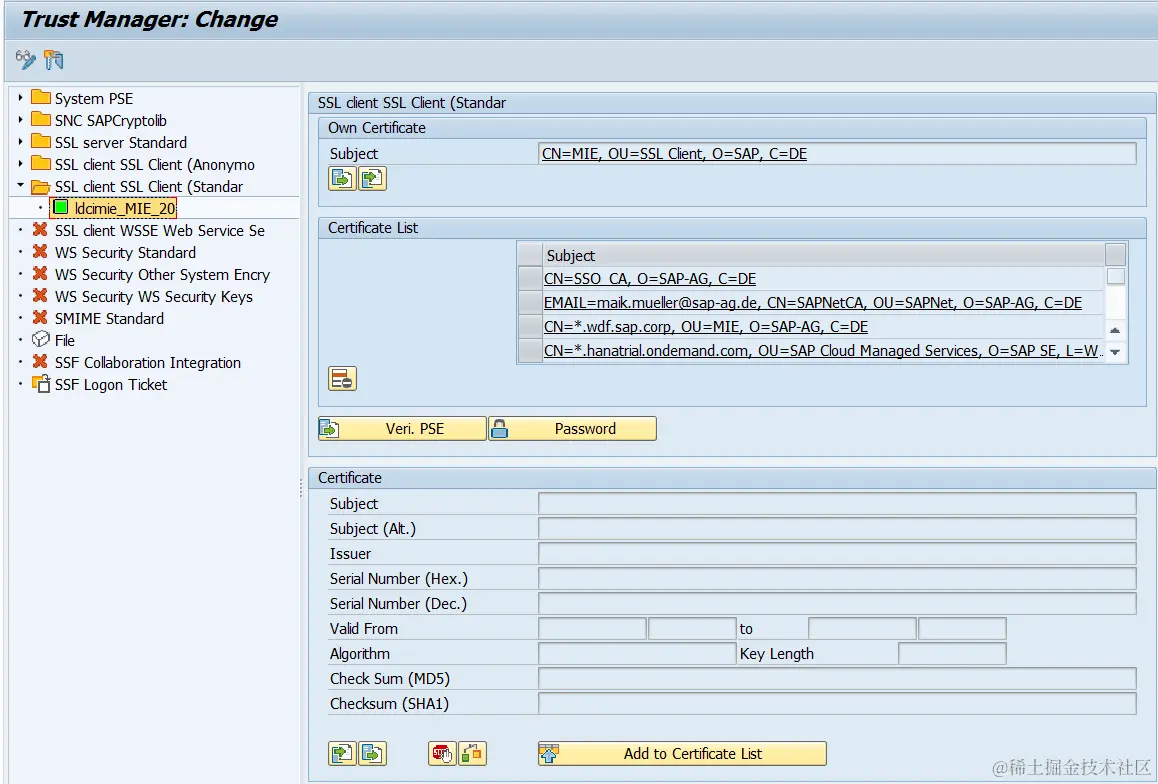The height and width of the screenshot is (784, 1158).
Task: Open the CN=SSO_CA certificate entry
Action: tap(650, 279)
